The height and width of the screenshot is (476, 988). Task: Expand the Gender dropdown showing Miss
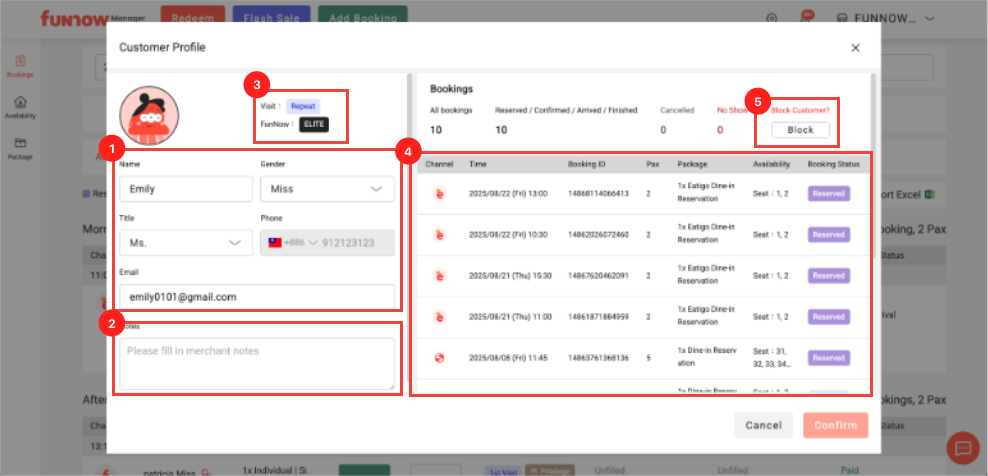(x=326, y=188)
